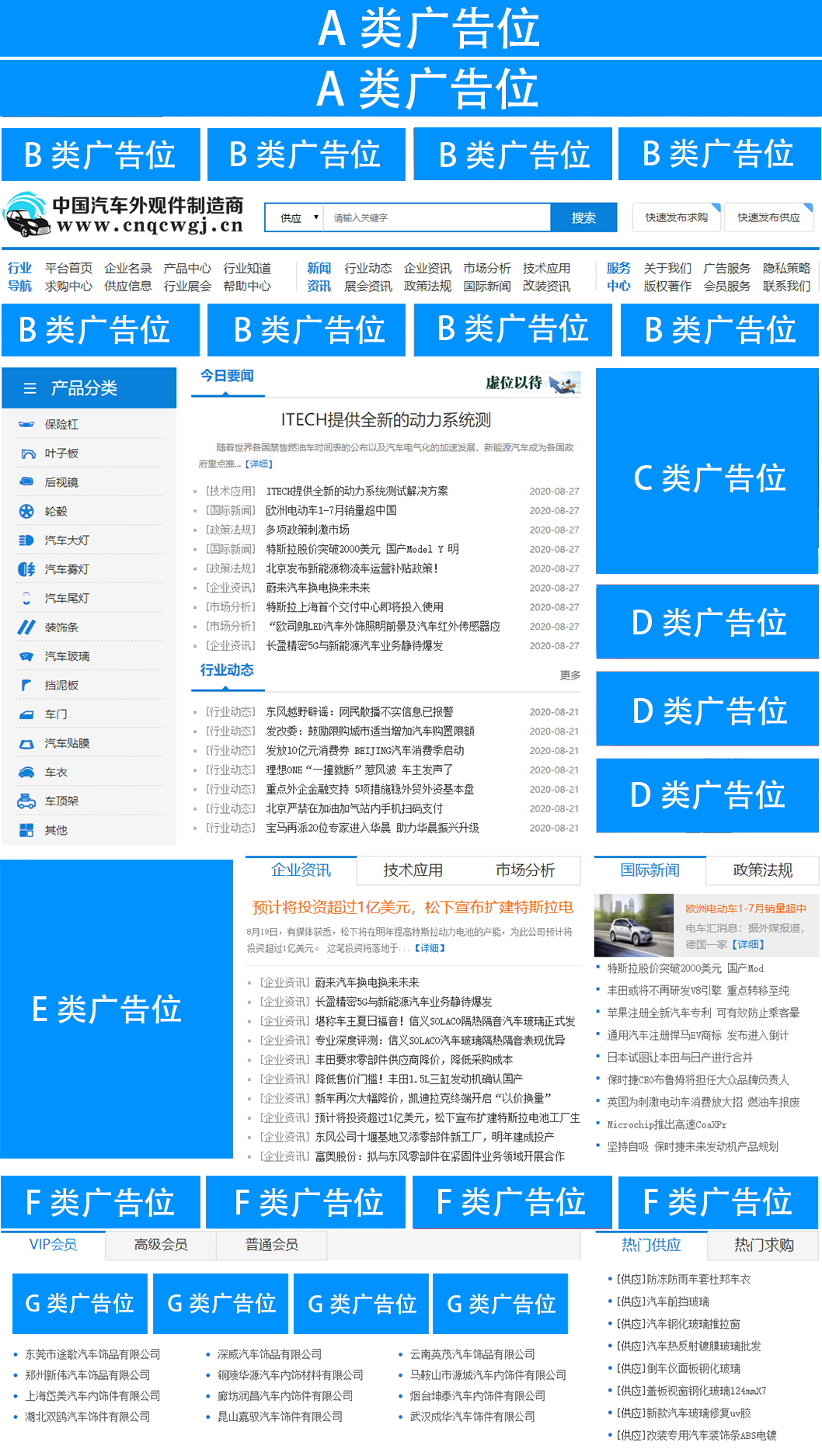Click the roof rack (车顶架) icon
The image size is (822, 1456).
click(26, 801)
